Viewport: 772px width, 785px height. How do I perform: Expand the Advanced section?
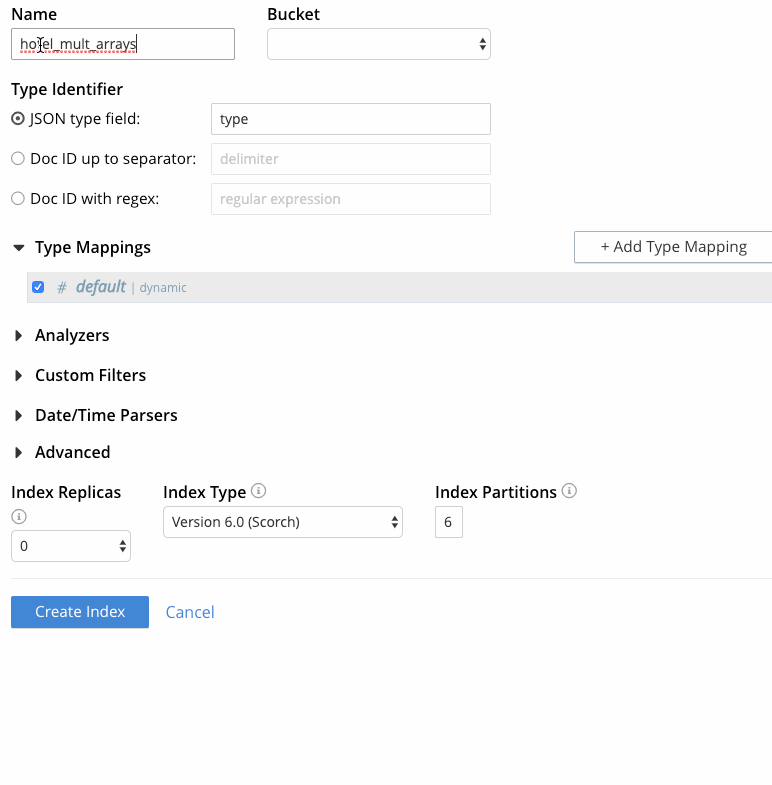coord(20,453)
